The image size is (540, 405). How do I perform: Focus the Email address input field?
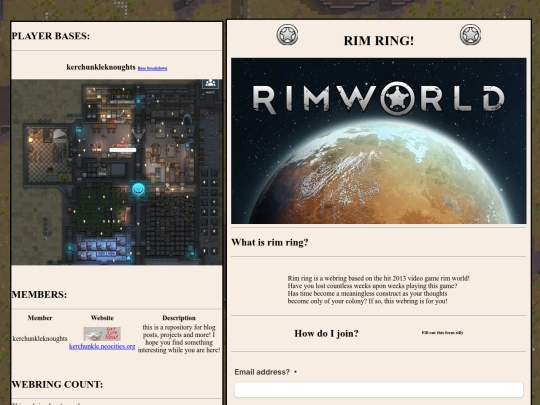(378, 390)
